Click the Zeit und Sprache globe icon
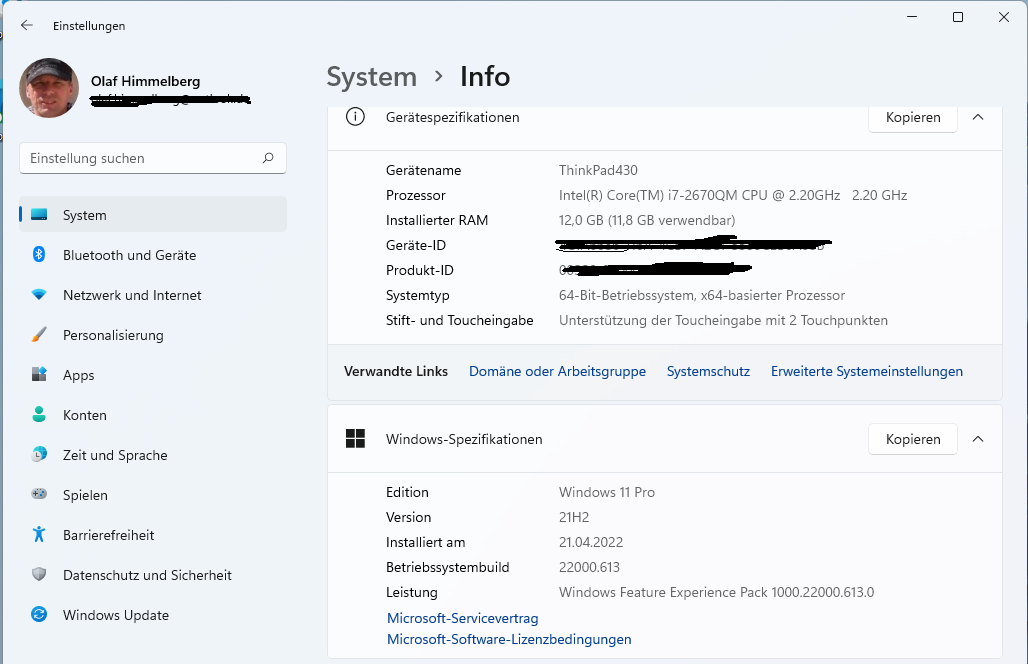The height and width of the screenshot is (664, 1028). click(39, 455)
